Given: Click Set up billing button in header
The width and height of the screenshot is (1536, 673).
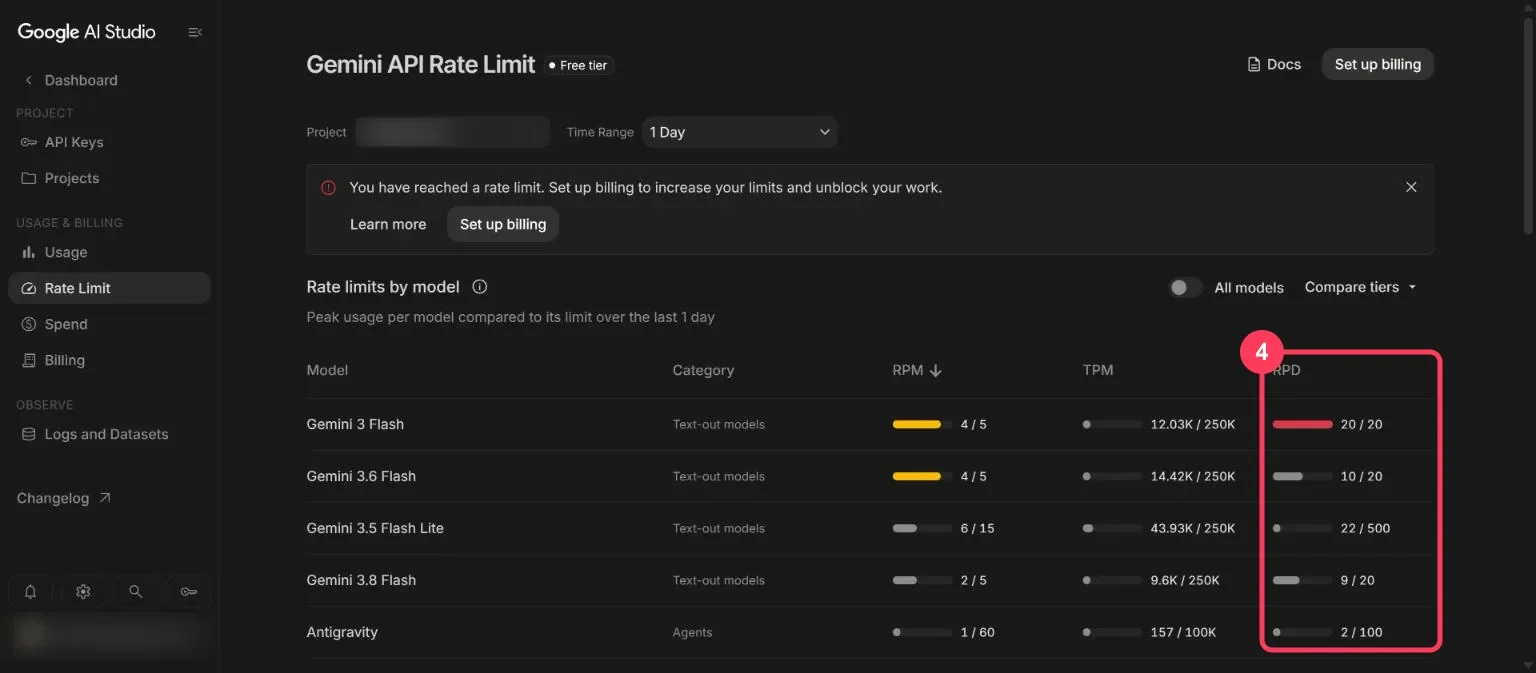Looking at the screenshot, I should (x=1377, y=64).
